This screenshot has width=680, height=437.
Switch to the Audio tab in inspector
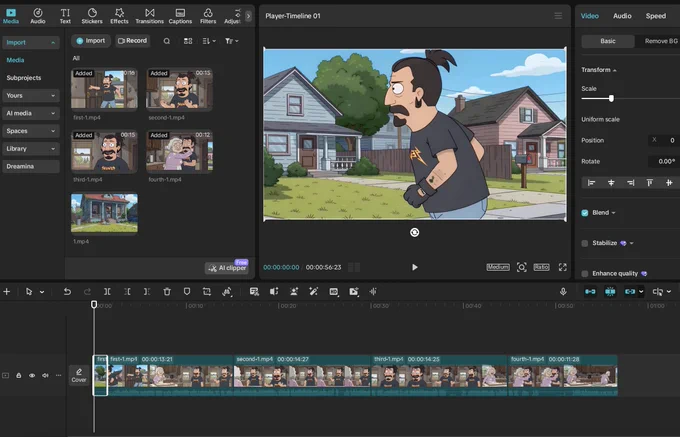(x=622, y=16)
